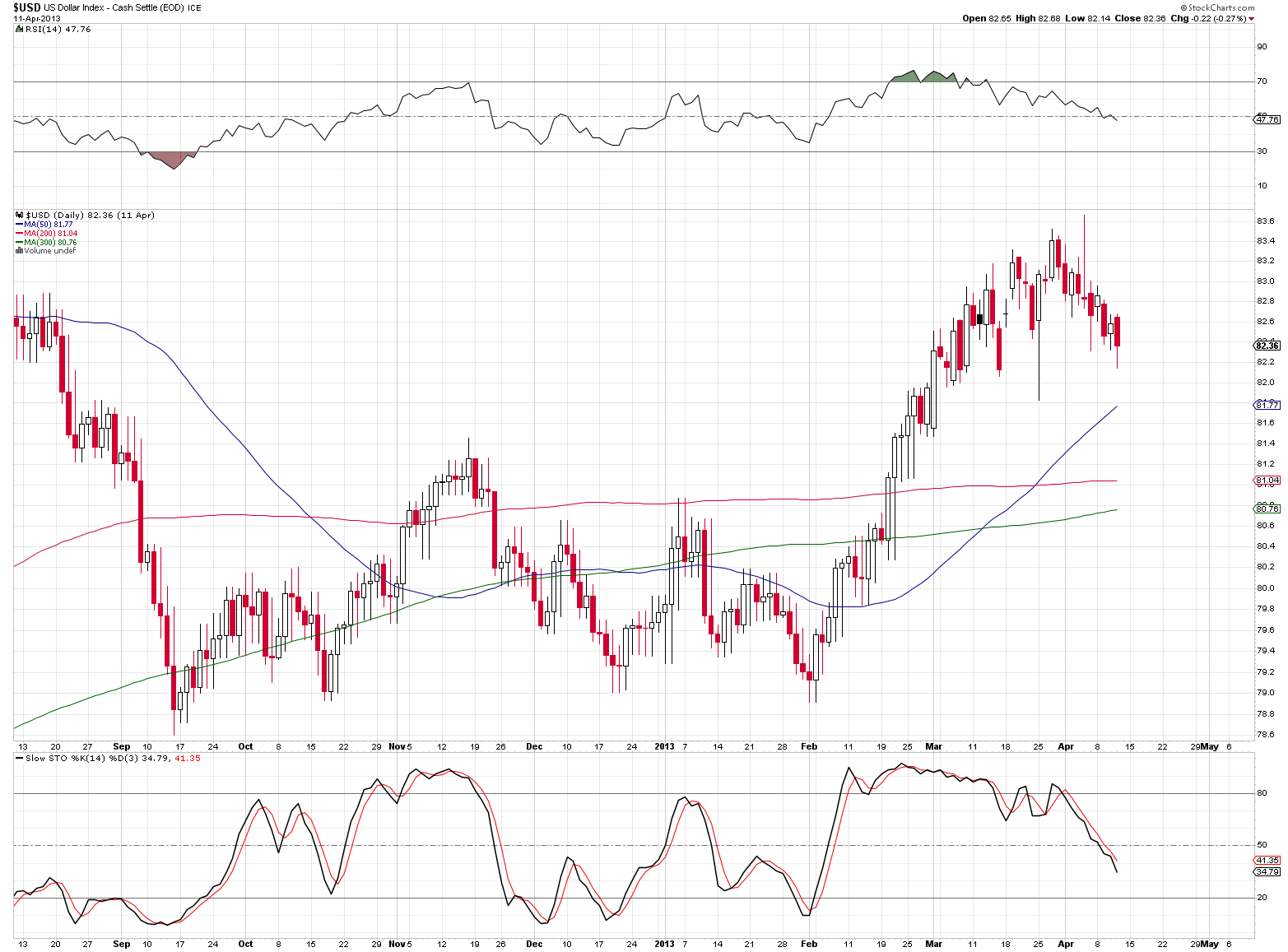Click the $USD ticker symbol title
Viewport: 1288px width, 952px height.
[x=26, y=7]
